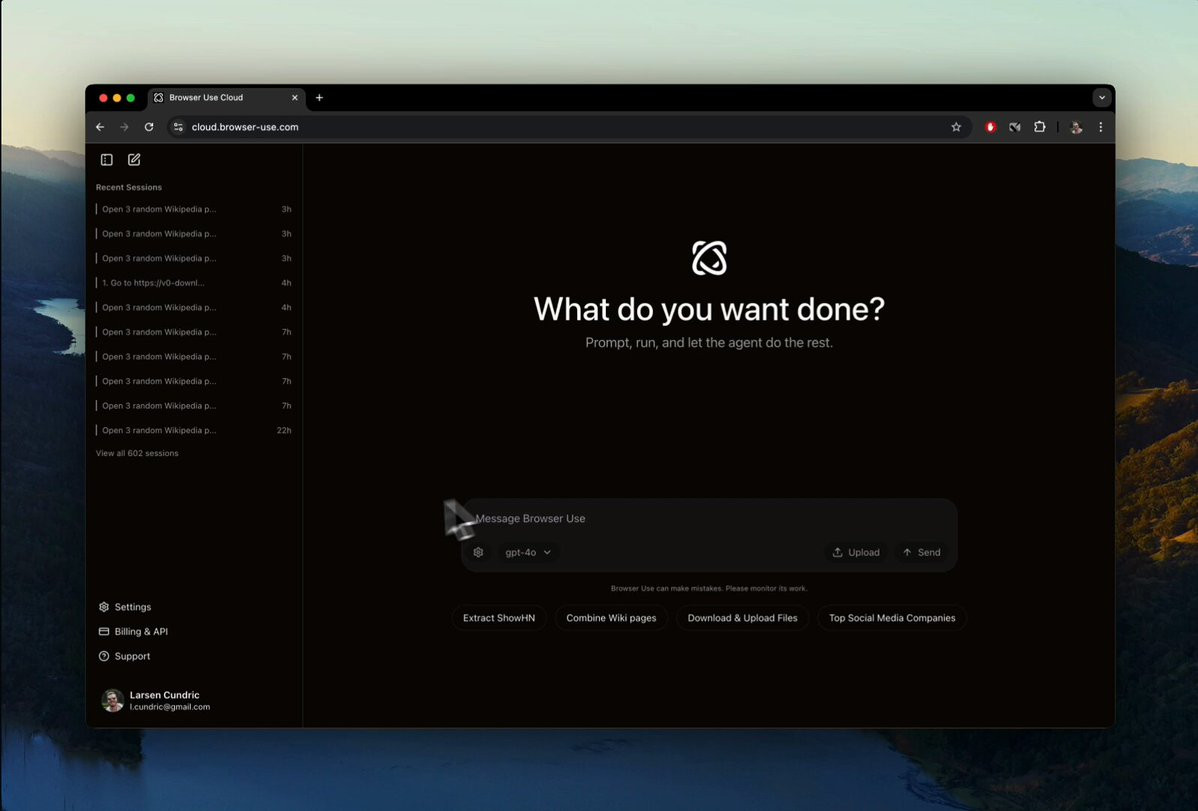Open the Wikipedia session from 22h ago
The height and width of the screenshot is (811, 1198).
pyautogui.click(x=193, y=430)
